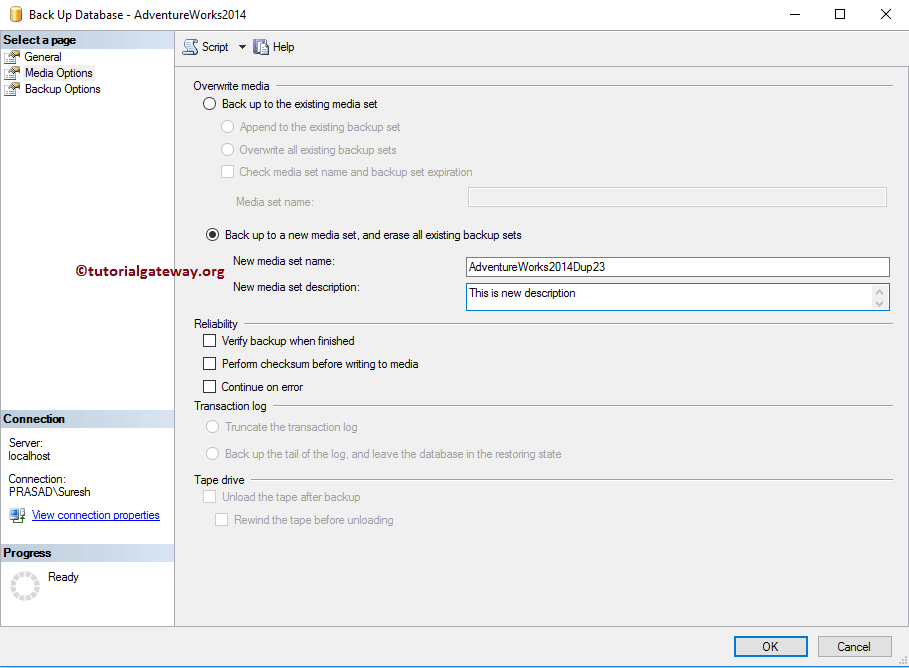909x668 pixels.
Task: Click the Backup Options page icon
Action: [x=12, y=89]
